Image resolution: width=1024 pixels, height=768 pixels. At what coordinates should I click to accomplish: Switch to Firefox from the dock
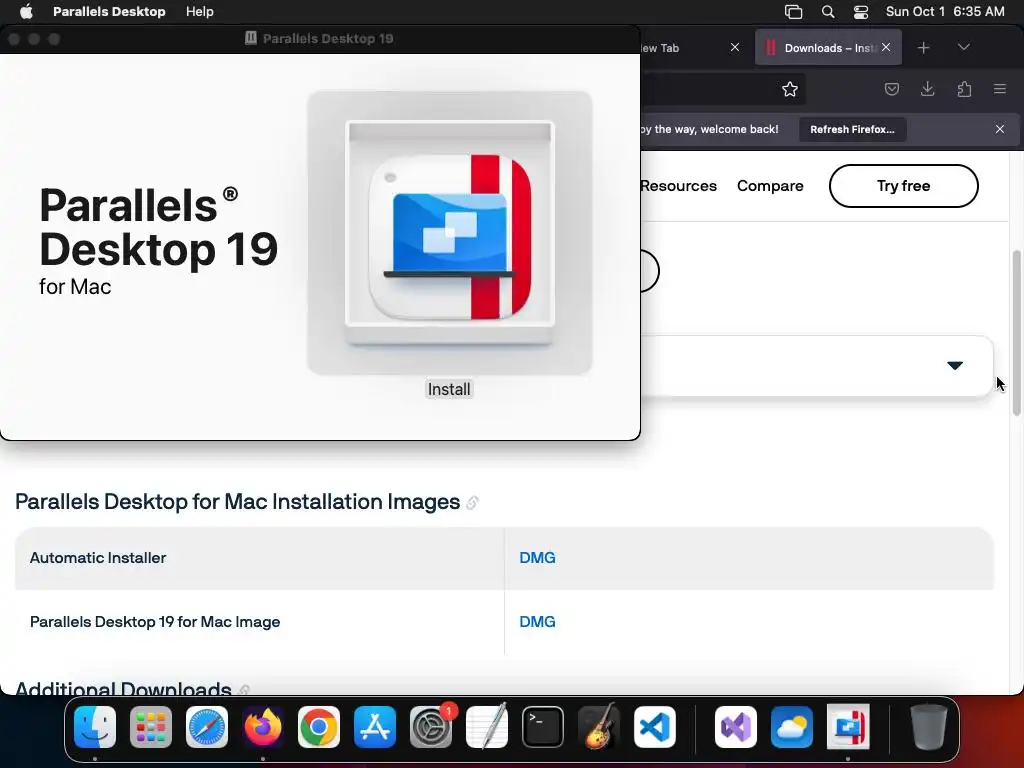263,726
